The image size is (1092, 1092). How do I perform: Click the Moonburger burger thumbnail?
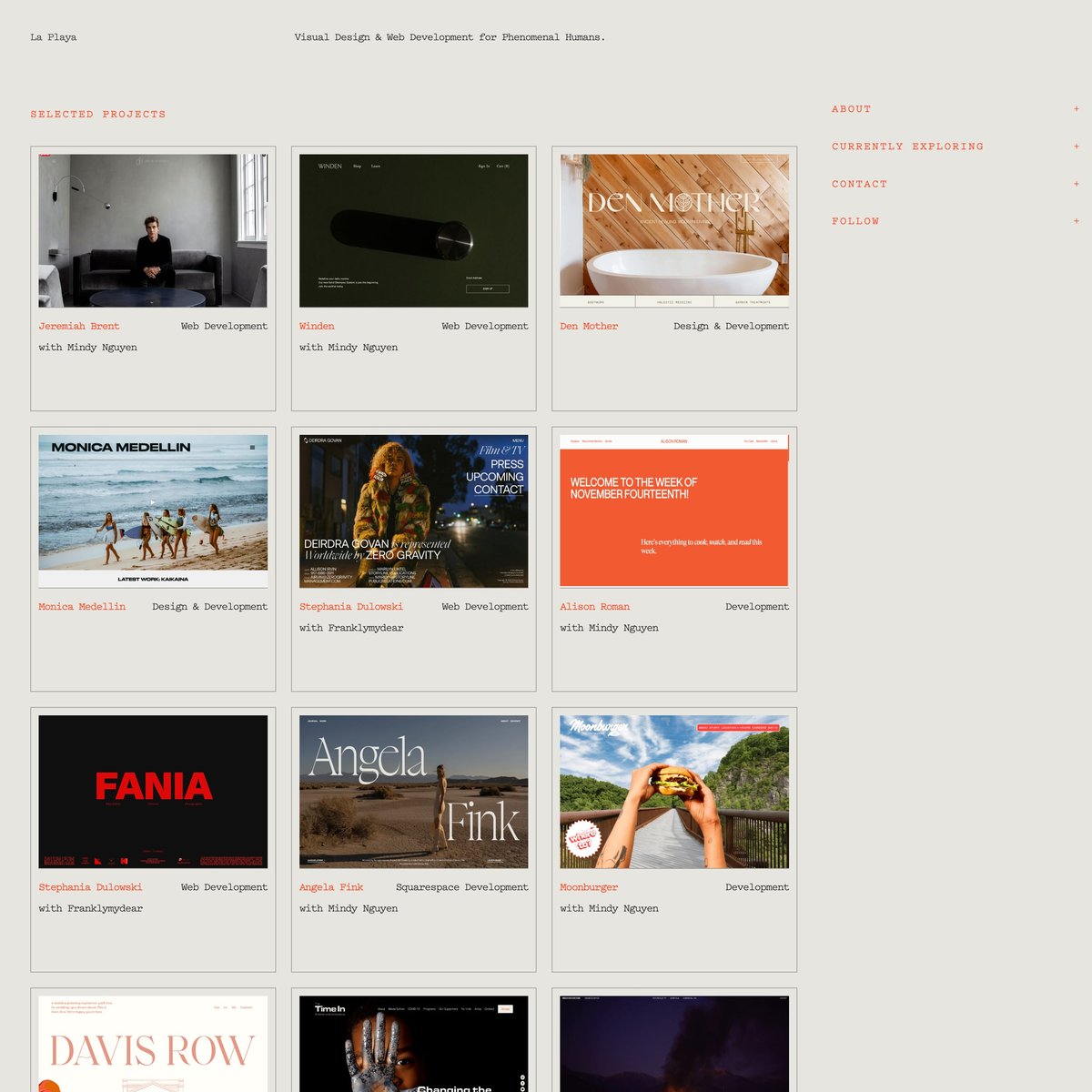tap(674, 792)
